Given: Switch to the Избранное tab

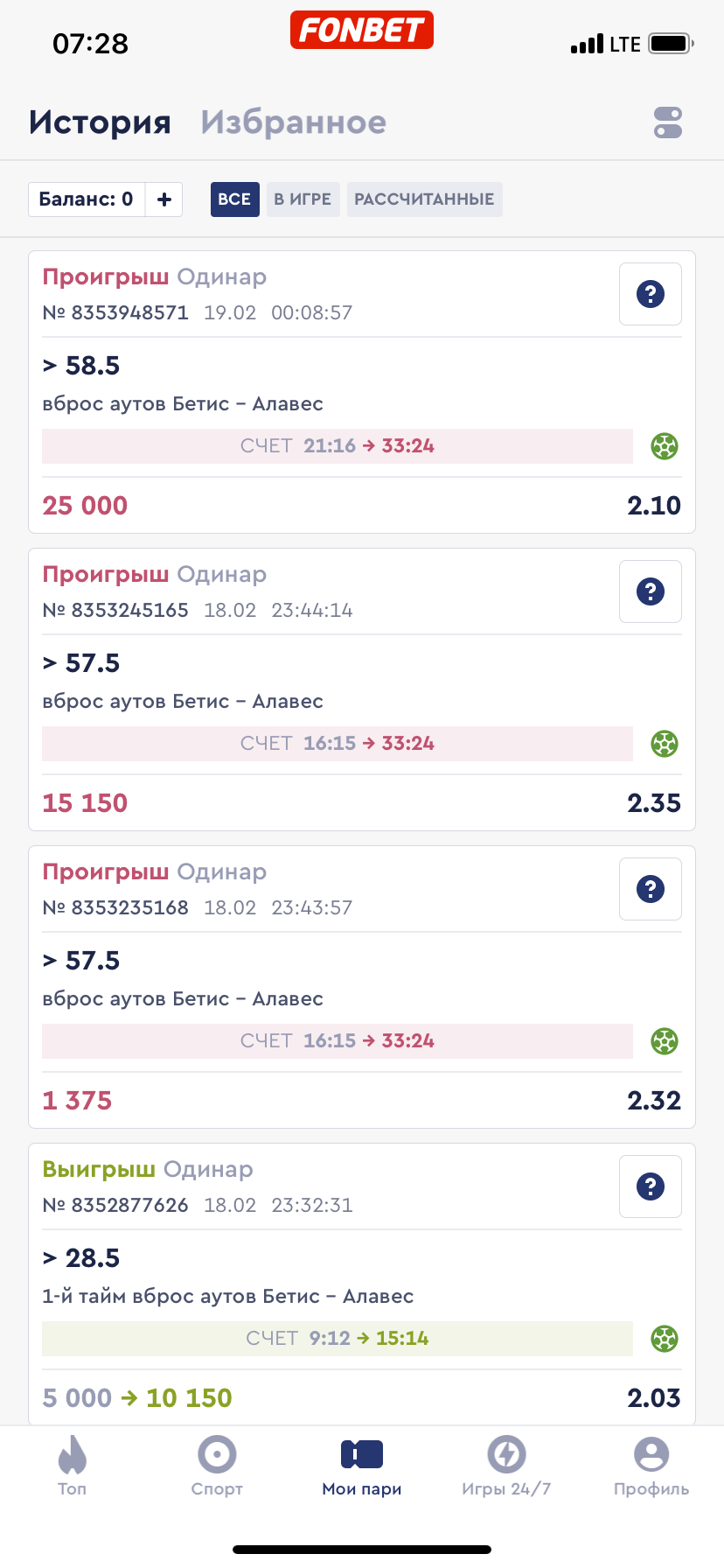Looking at the screenshot, I should coord(294,122).
